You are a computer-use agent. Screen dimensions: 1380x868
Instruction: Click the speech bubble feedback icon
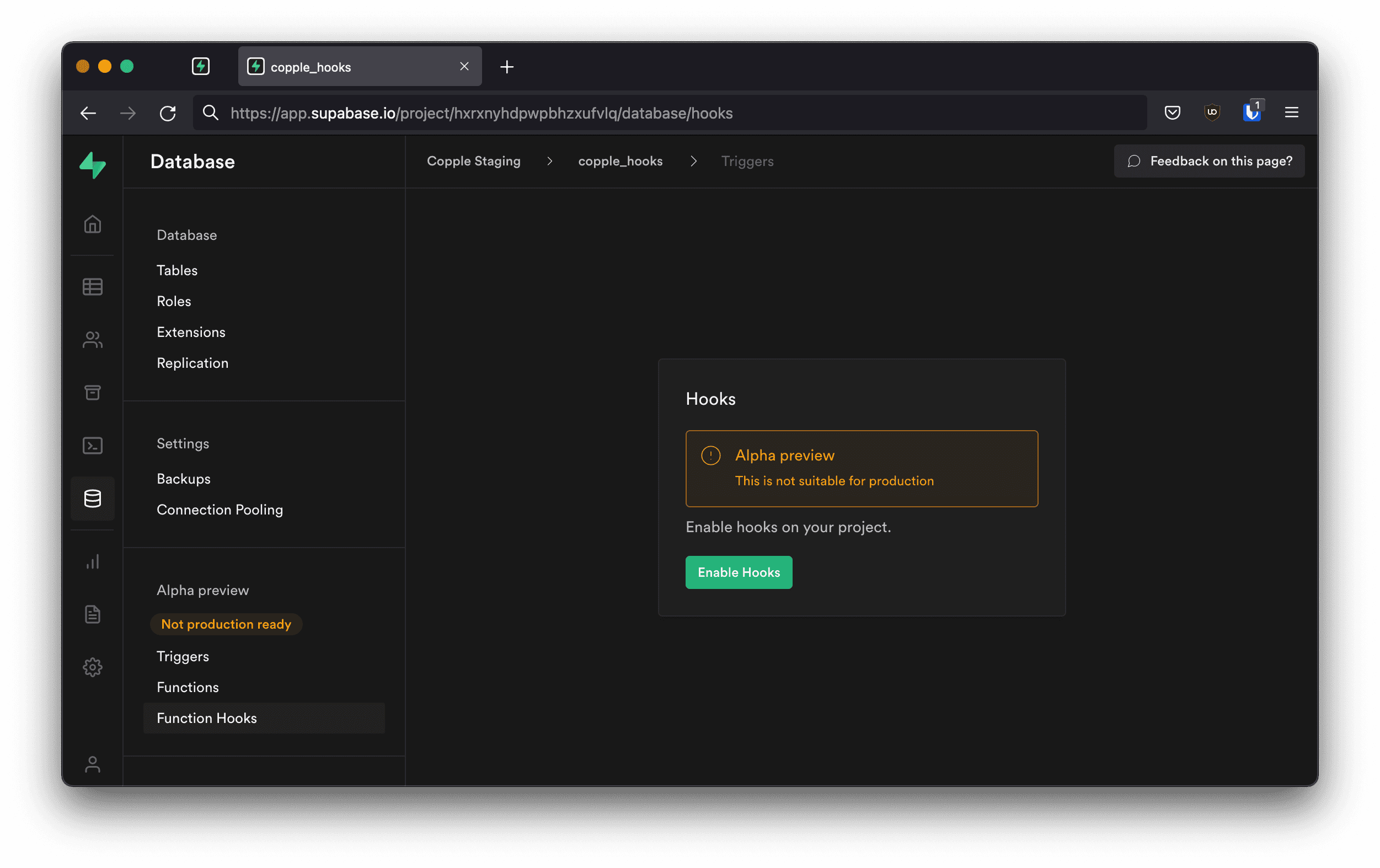pos(1133,161)
